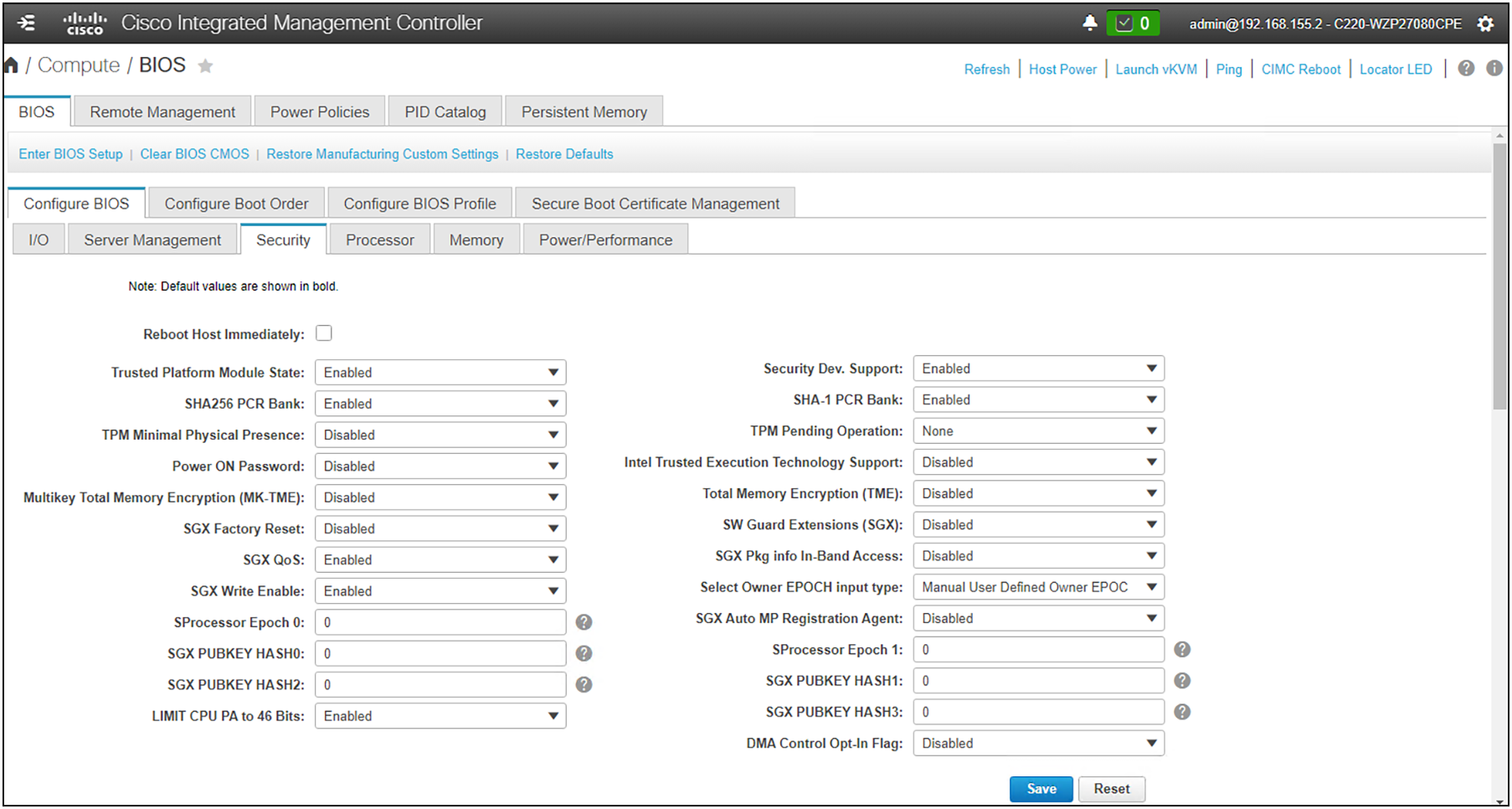Show help for SProcessor Epoch 0
The width and height of the screenshot is (1512, 809).
click(x=584, y=622)
